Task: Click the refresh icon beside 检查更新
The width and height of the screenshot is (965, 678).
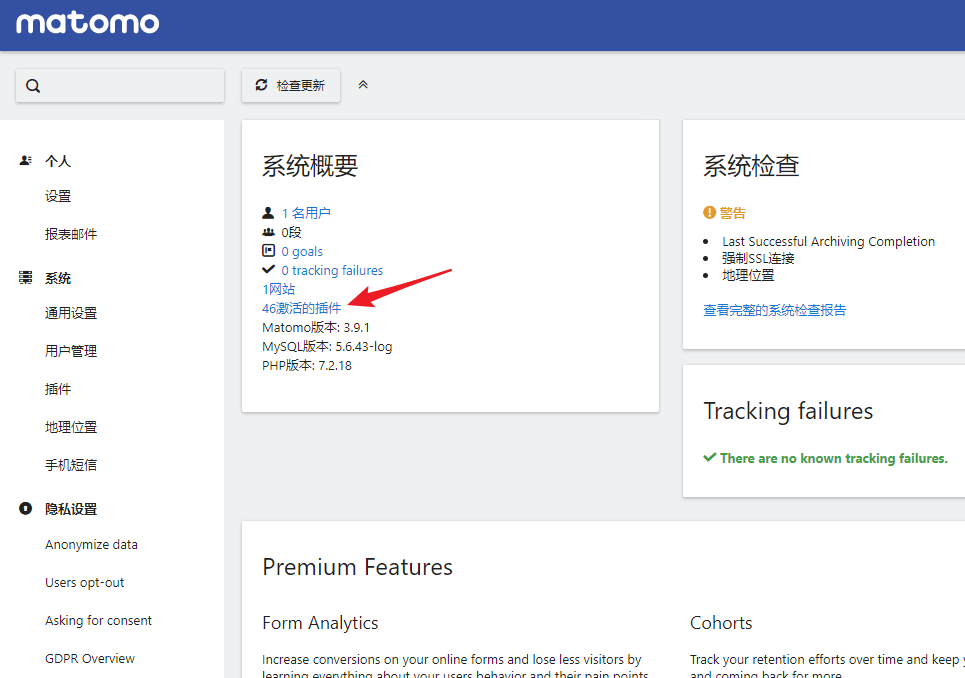Action: coord(262,85)
